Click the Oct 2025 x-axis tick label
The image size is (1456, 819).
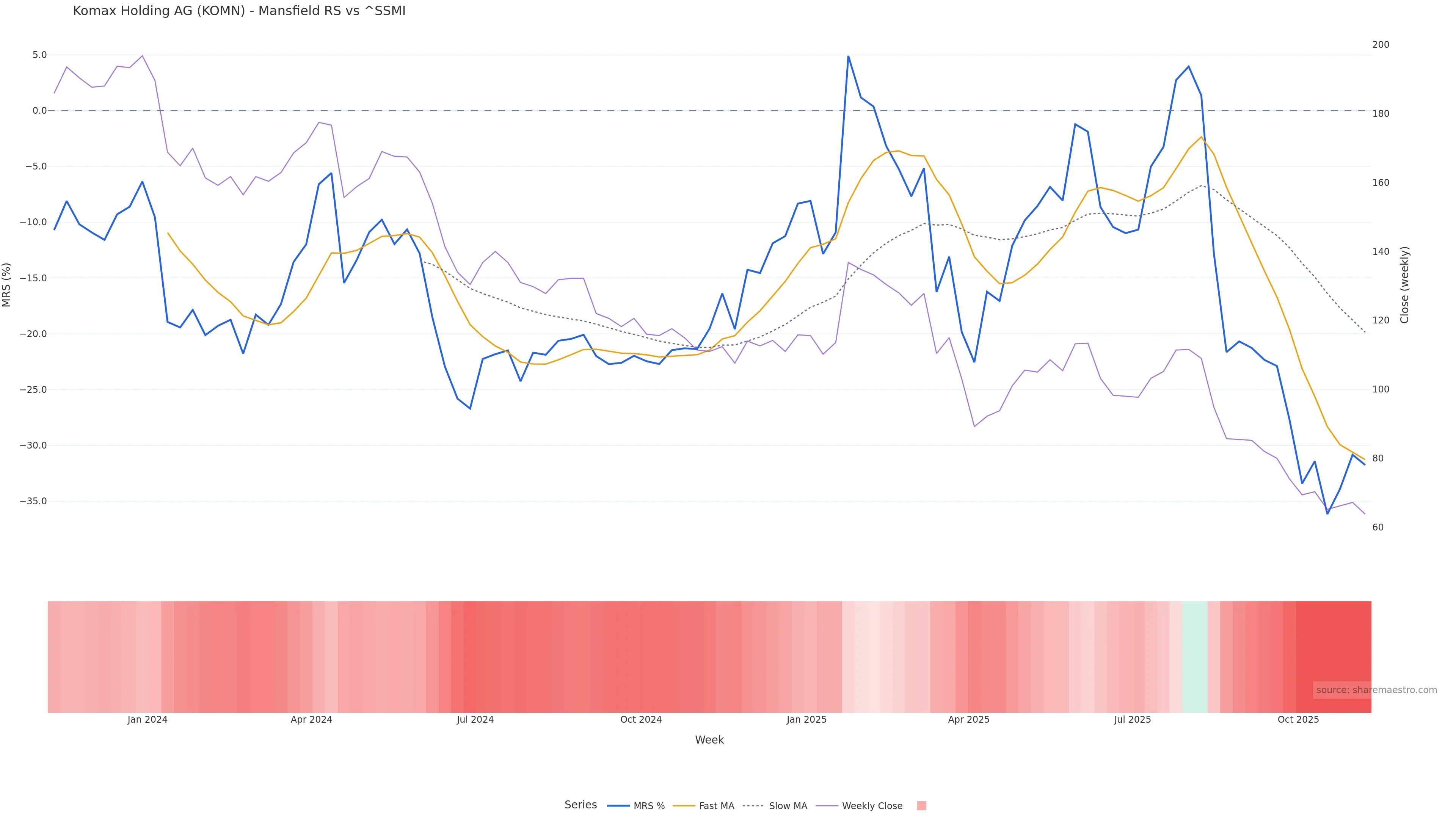click(x=1298, y=720)
